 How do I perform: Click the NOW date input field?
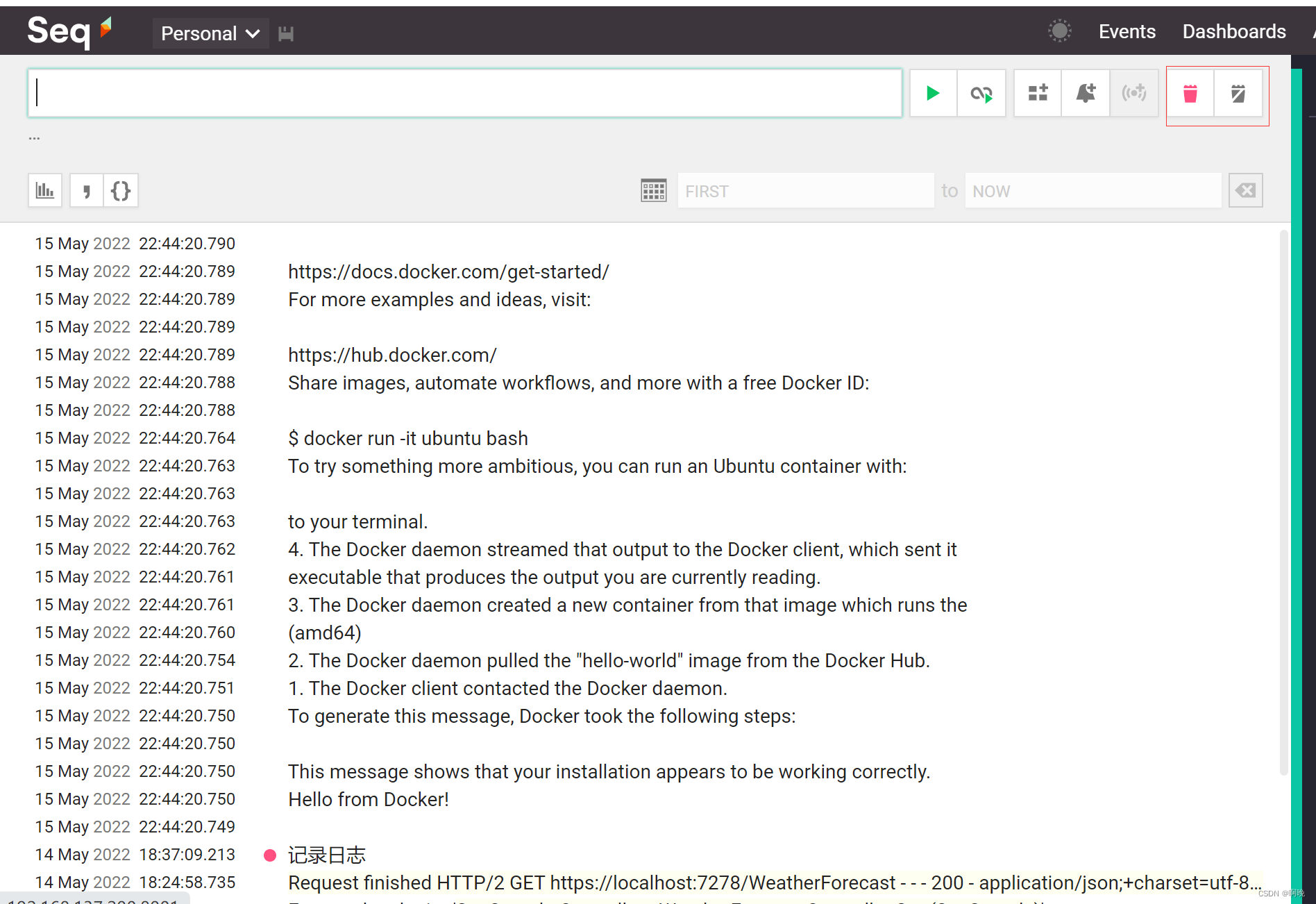(1093, 191)
